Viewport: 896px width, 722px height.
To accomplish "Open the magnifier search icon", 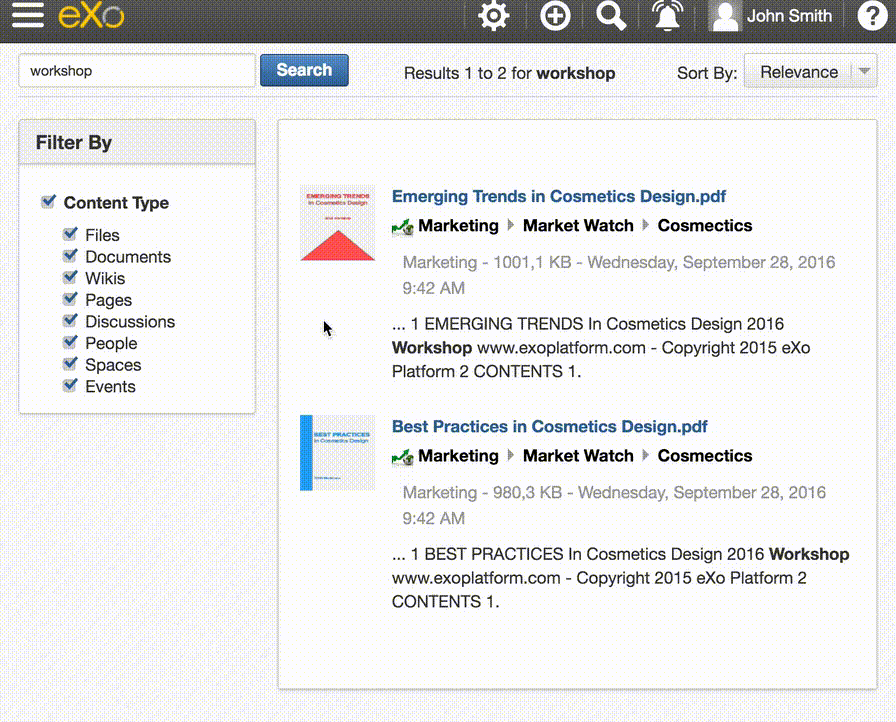I will coord(611,16).
